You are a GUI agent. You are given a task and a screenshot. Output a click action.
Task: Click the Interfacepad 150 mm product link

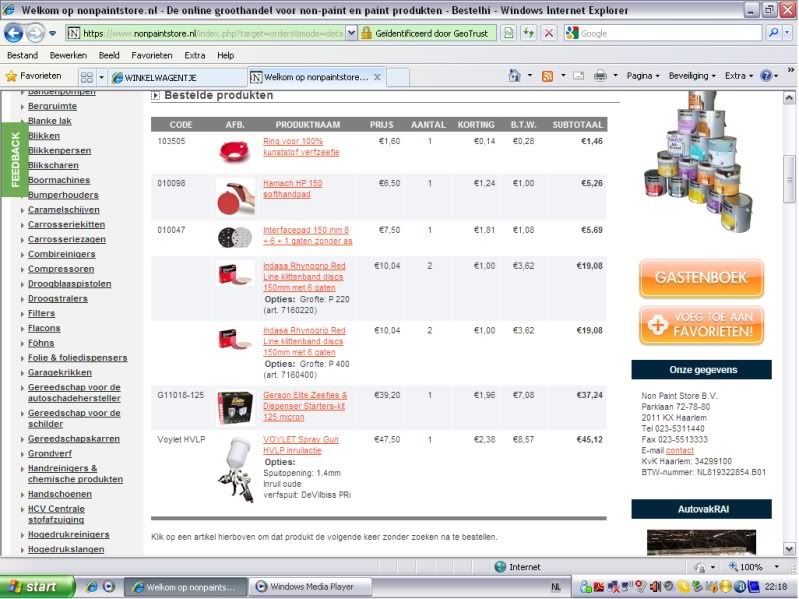308,235
